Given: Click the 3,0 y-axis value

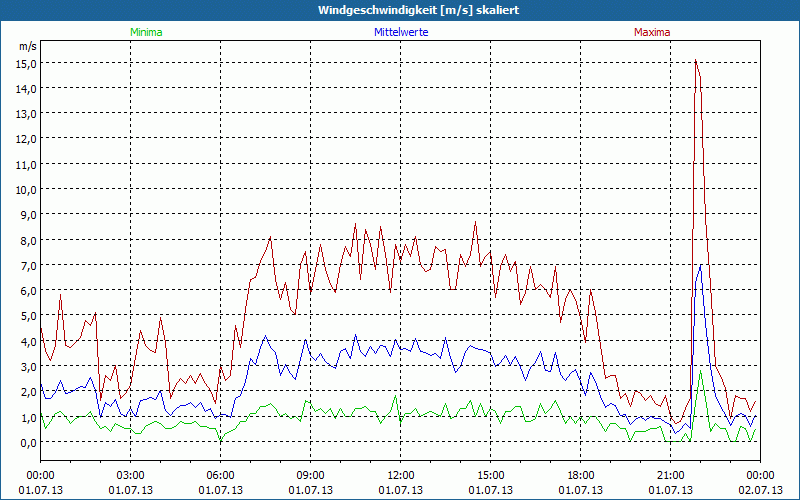Looking at the screenshot, I should coord(28,366).
